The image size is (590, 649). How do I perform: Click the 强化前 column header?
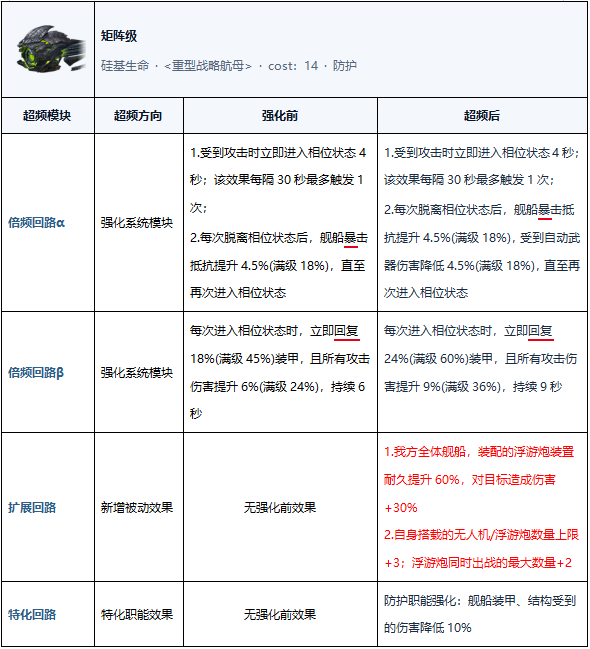click(x=280, y=115)
